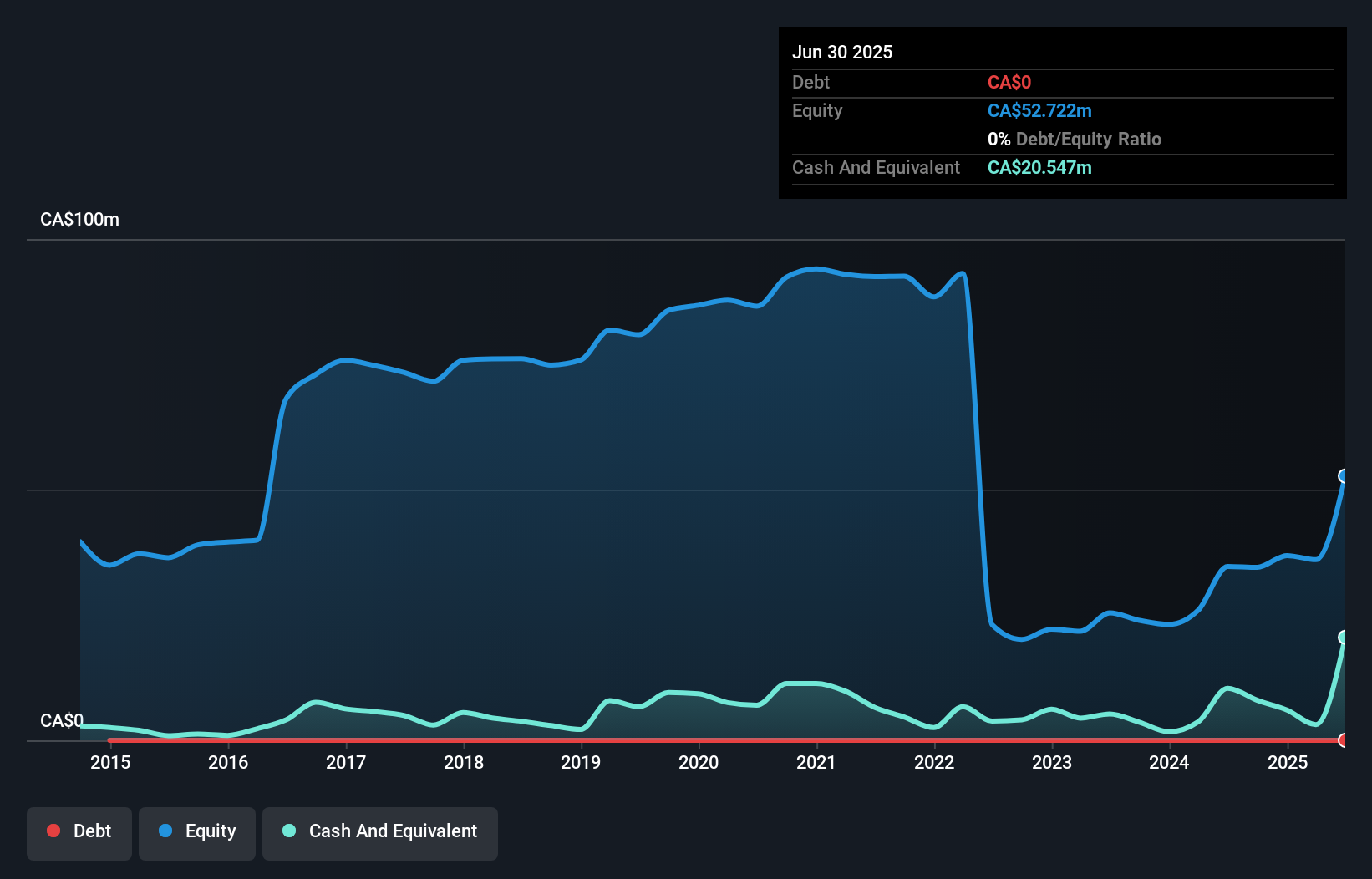Select the teal Cash endpoint marker on chart
Screen dimensions: 1372x879
(1344, 638)
